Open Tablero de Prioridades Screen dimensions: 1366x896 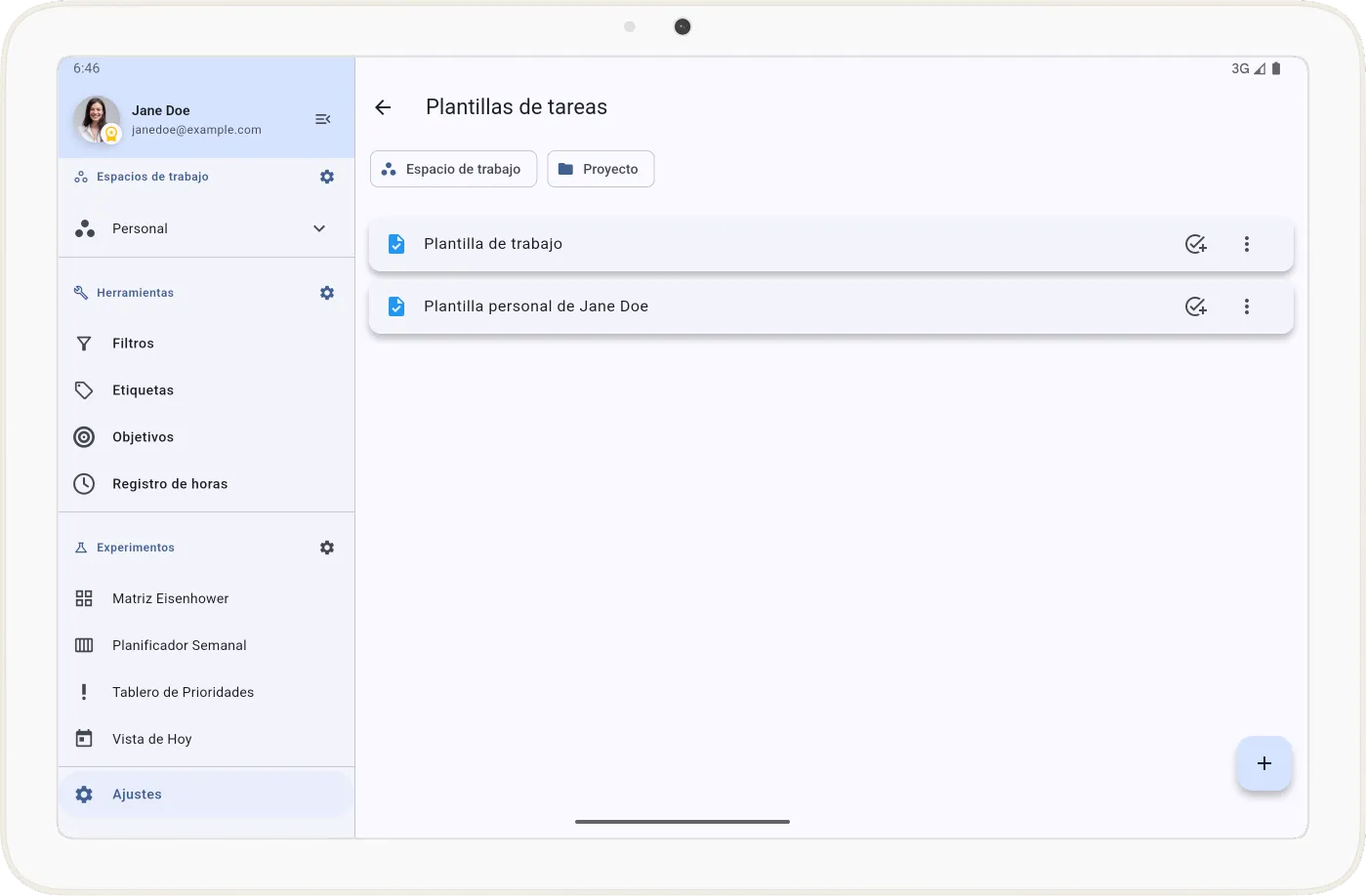coord(206,692)
